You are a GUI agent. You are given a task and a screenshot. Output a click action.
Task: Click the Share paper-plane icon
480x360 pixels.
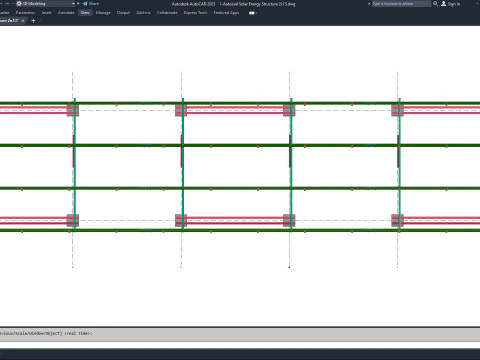click(85, 4)
